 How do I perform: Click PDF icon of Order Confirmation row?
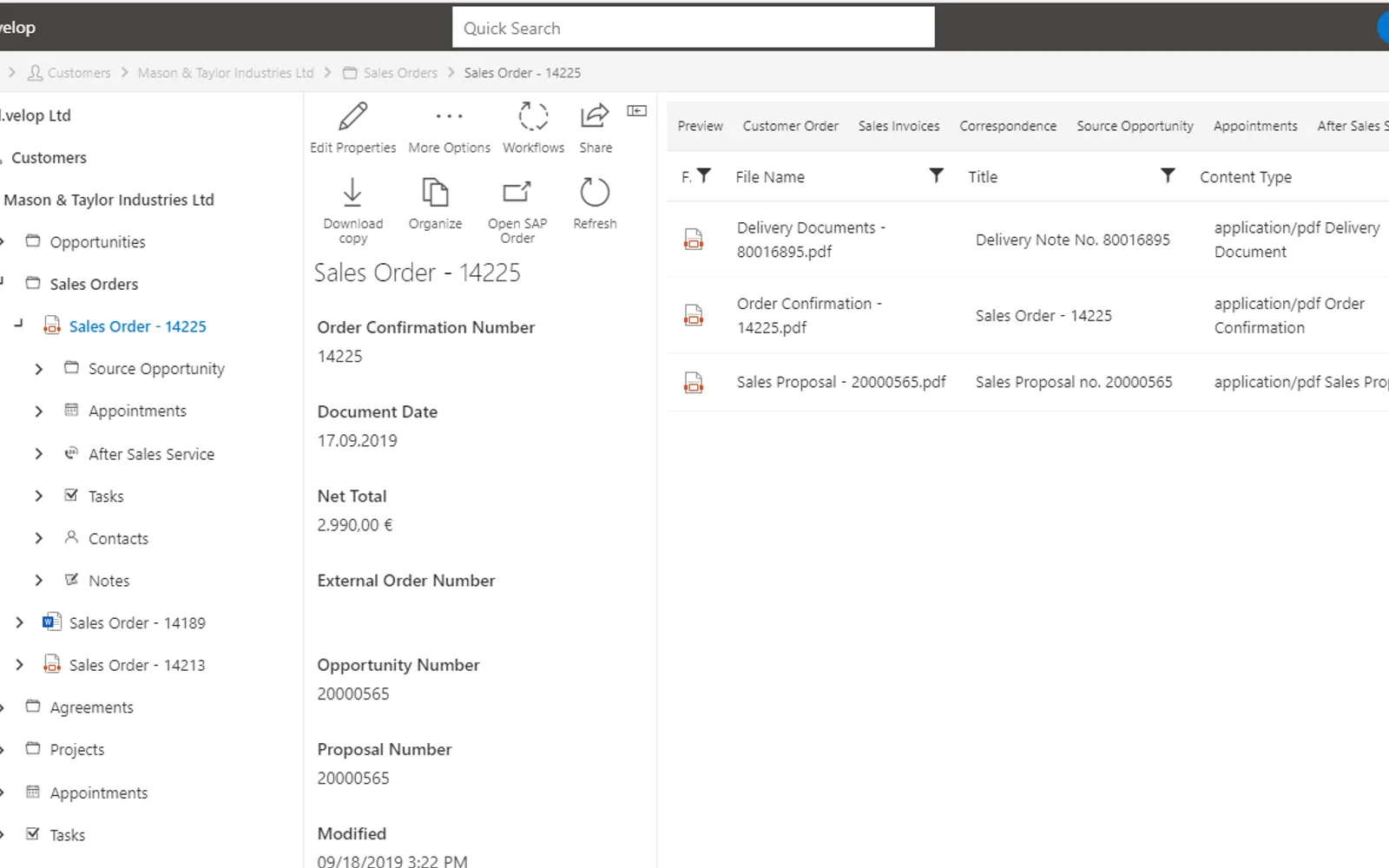(x=694, y=315)
